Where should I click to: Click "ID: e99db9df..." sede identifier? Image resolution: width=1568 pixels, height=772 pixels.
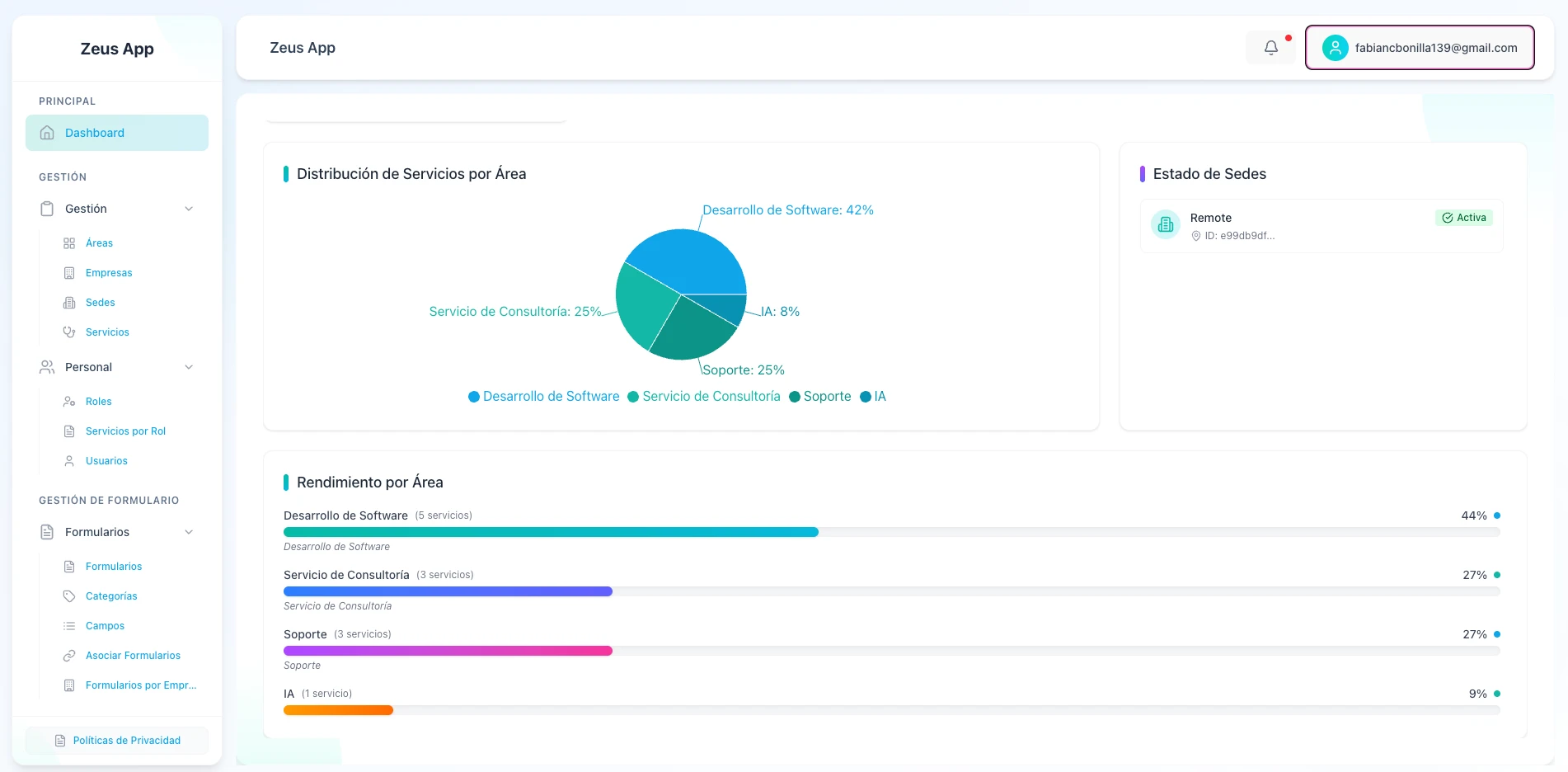tap(1240, 236)
